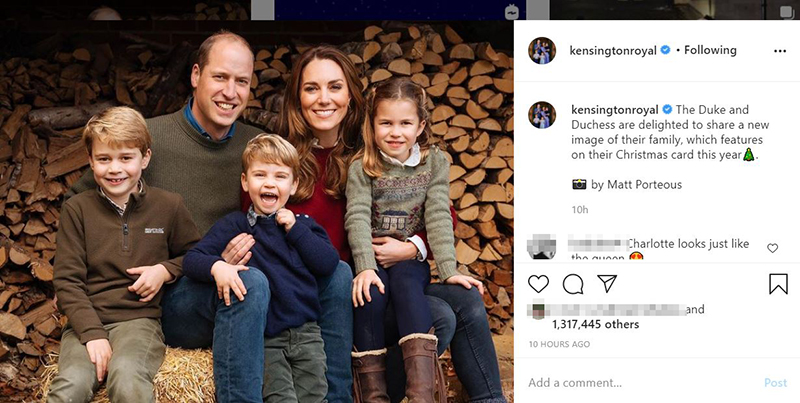Click the verified badge beside the caption username
The height and width of the screenshot is (403, 800).
tap(665, 109)
